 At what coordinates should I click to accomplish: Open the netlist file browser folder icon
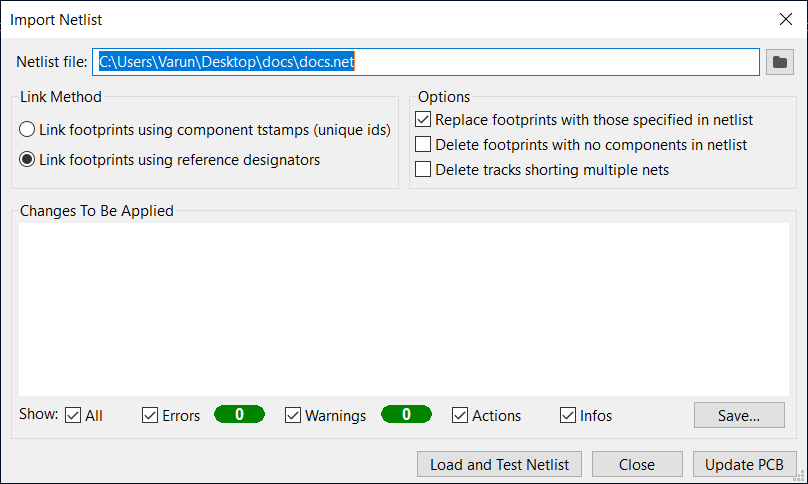click(779, 62)
